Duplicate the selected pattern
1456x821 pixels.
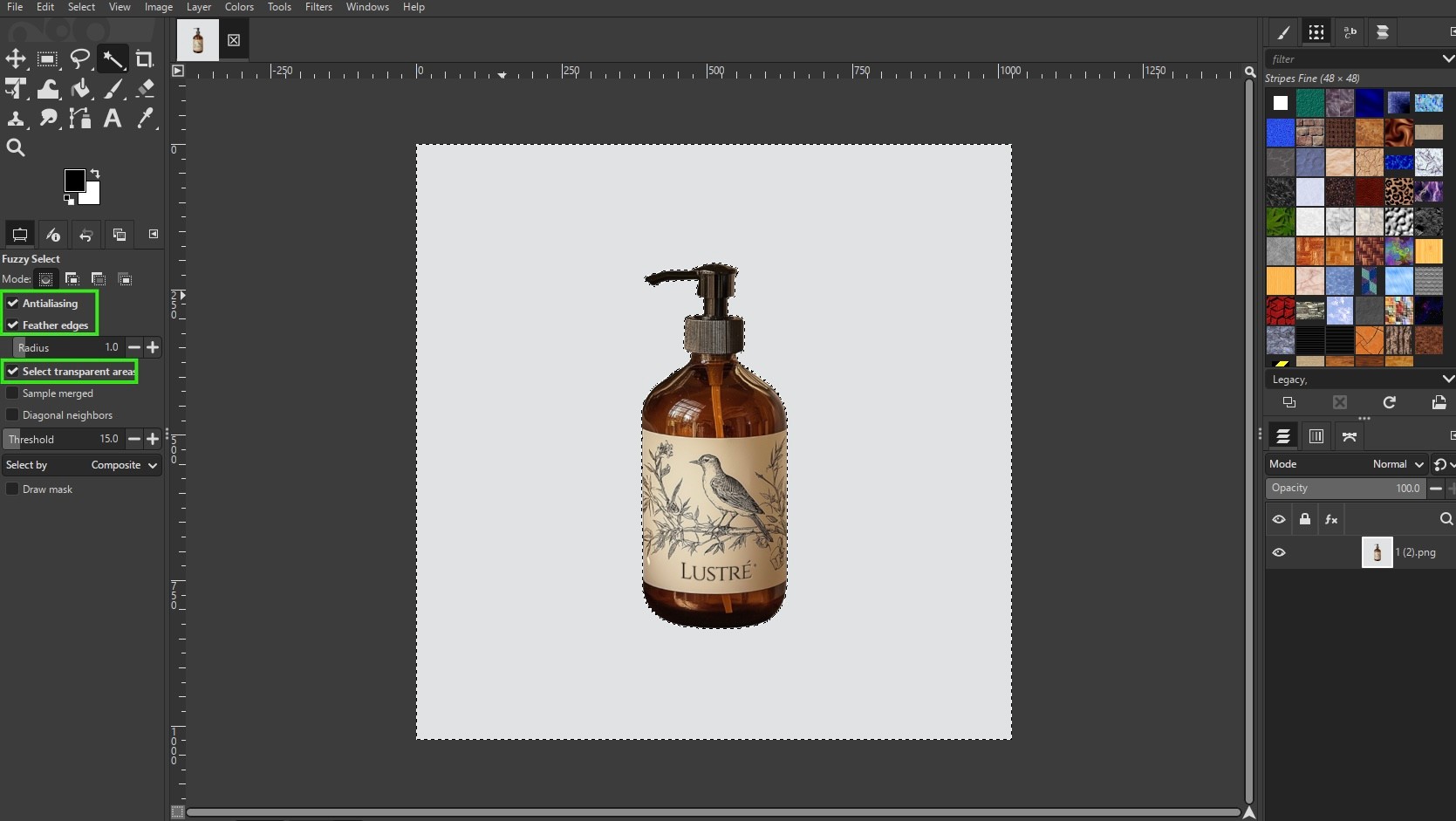1289,402
